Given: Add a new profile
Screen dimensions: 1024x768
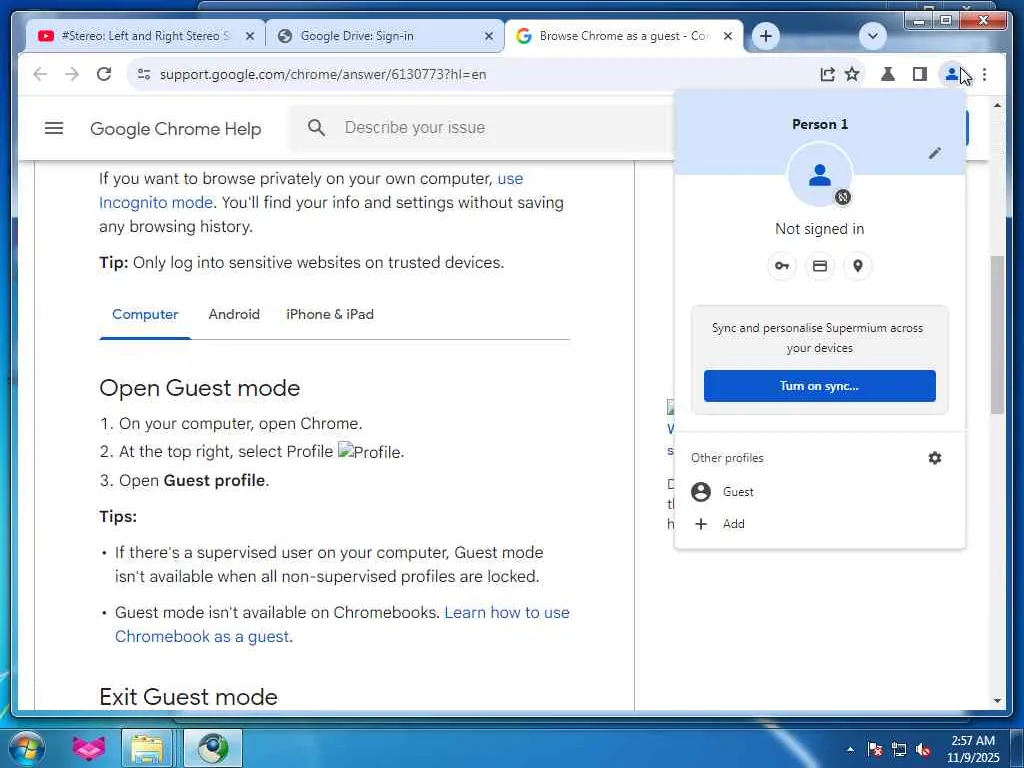Looking at the screenshot, I should pos(820,524).
